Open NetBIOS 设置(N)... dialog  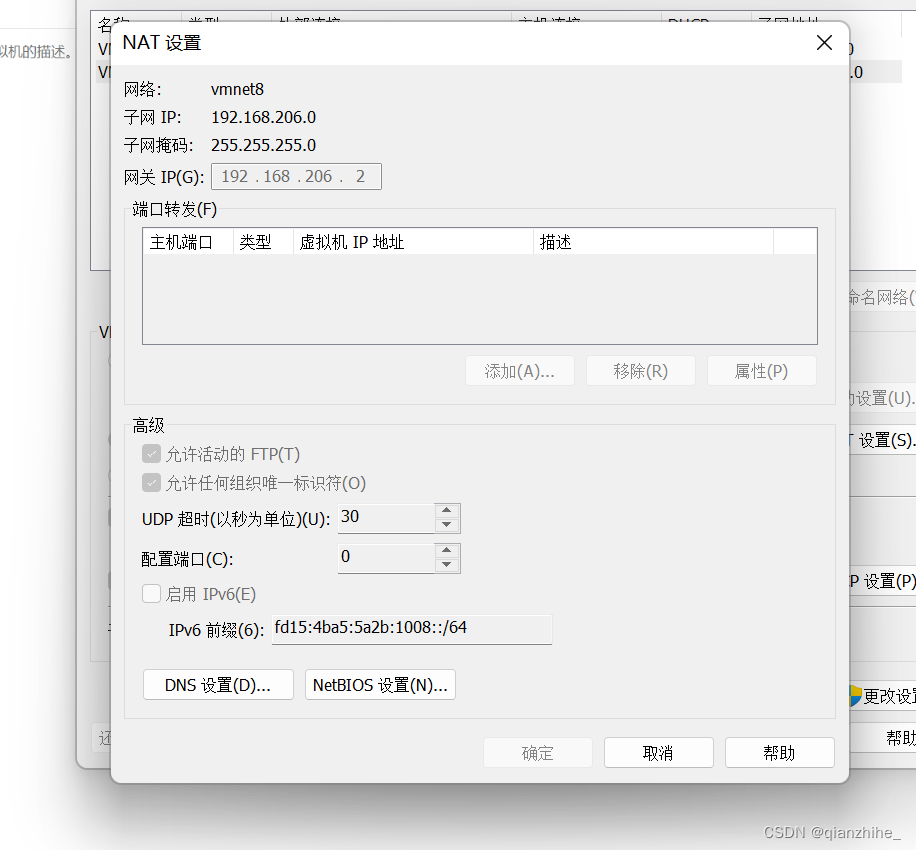[380, 685]
